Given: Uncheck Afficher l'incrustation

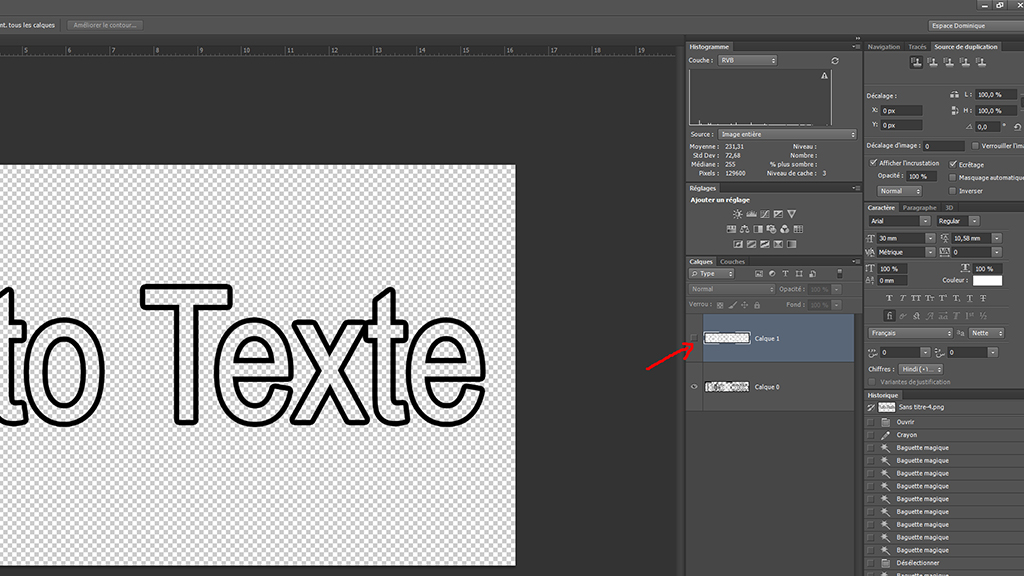Looking at the screenshot, I should pos(873,163).
